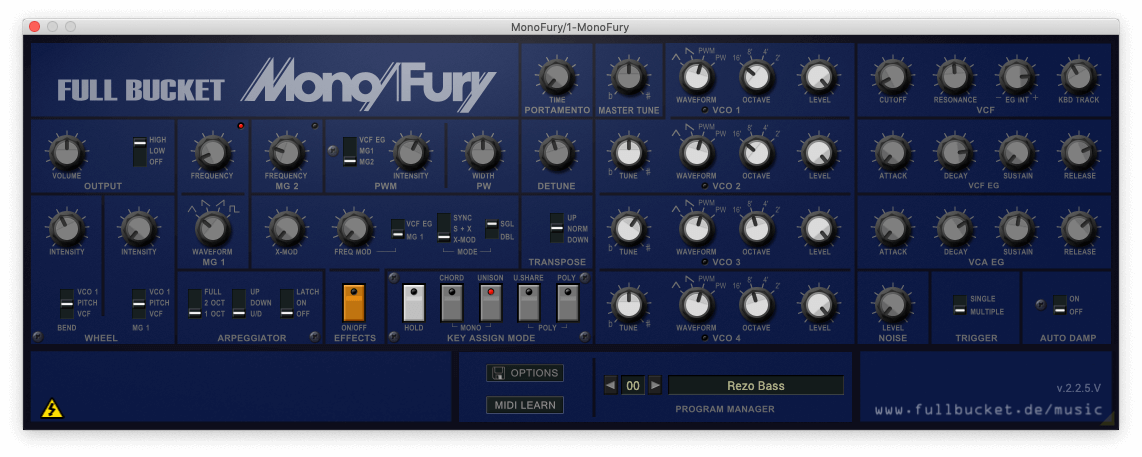
Task: Toggle the orange EFFECTS on/off button
Action: pyautogui.click(x=354, y=302)
